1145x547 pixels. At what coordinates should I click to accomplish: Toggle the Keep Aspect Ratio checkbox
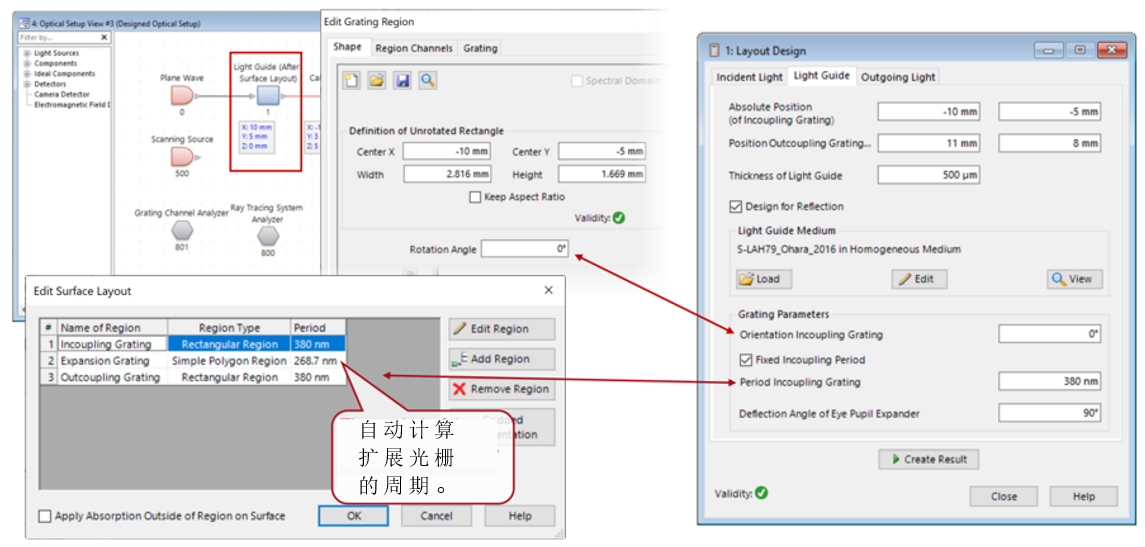[475, 196]
